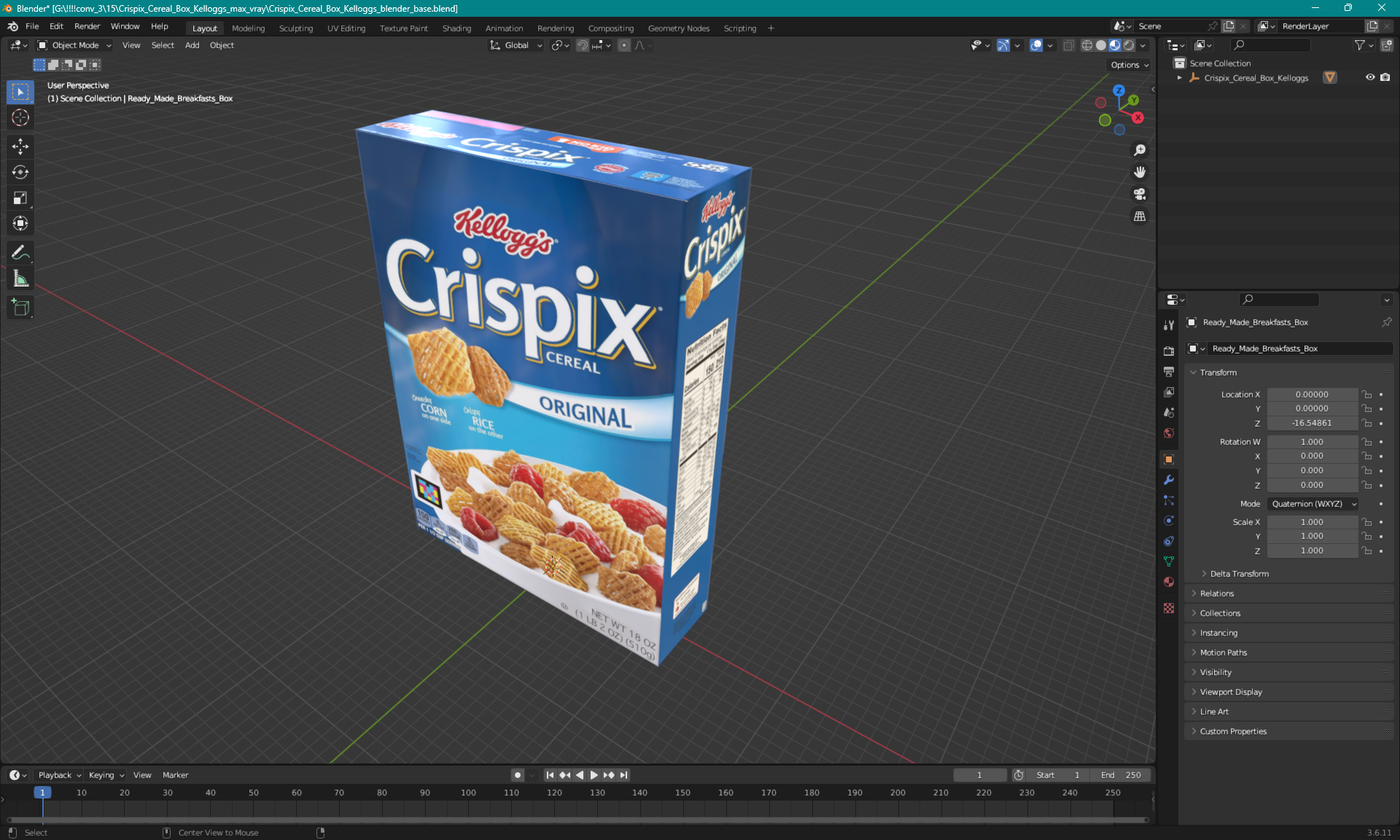Open the File menu
This screenshot has width=1400, height=840.
pyautogui.click(x=32, y=26)
